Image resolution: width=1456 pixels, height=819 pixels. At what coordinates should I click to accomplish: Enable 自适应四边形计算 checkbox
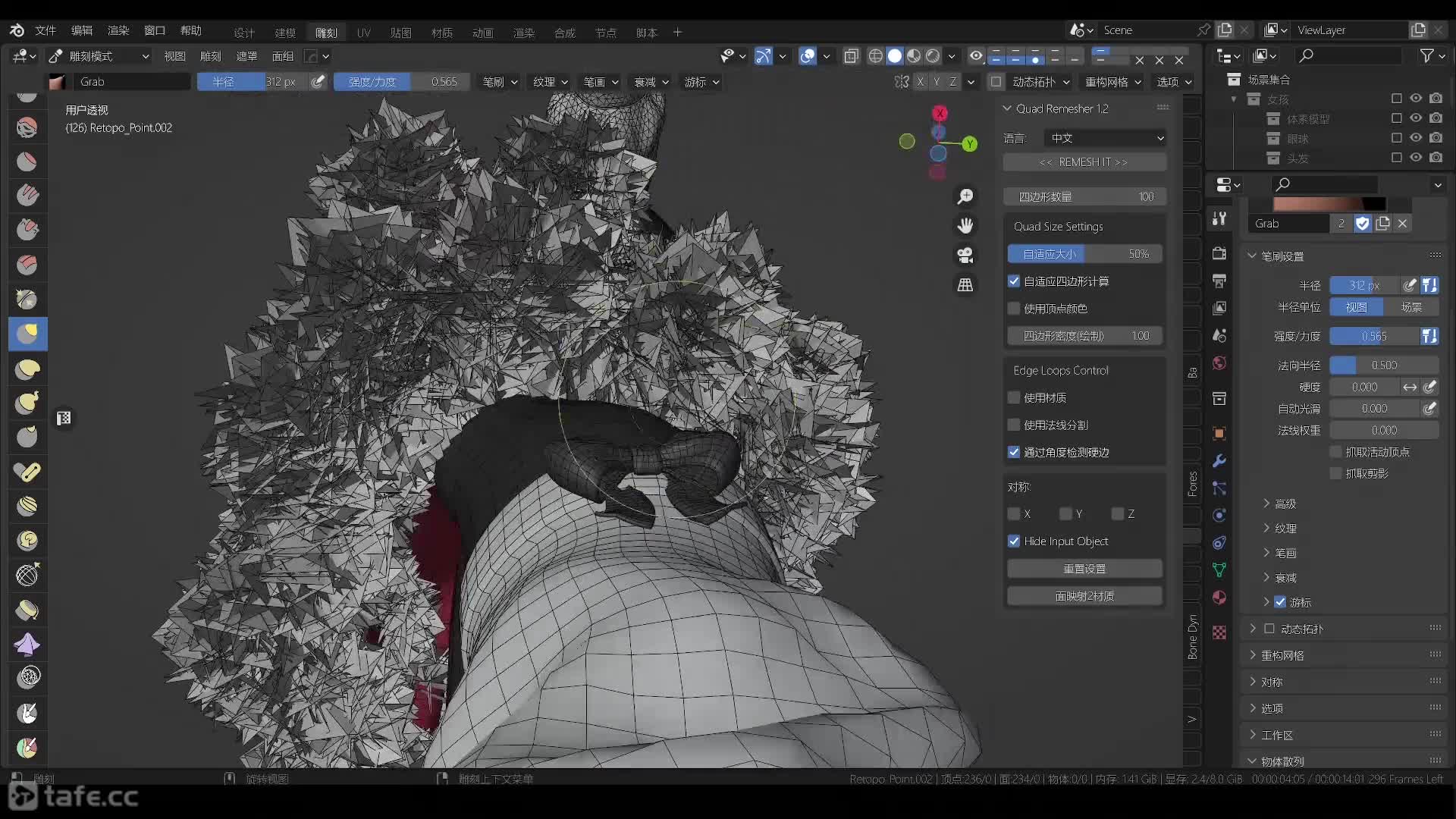1014,281
